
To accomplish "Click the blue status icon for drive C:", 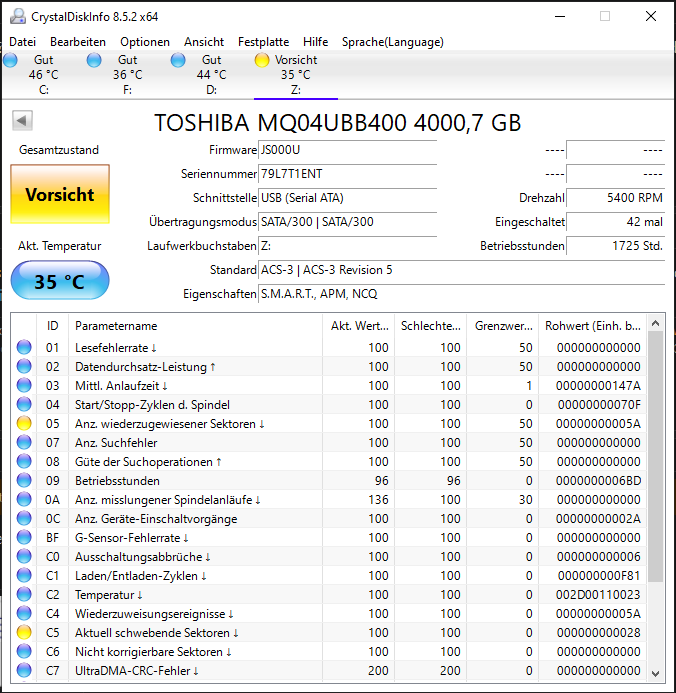I will click(10, 60).
